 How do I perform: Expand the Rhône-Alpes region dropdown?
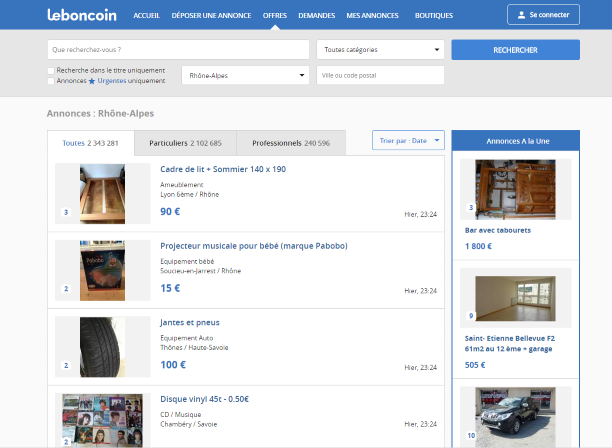click(x=245, y=76)
